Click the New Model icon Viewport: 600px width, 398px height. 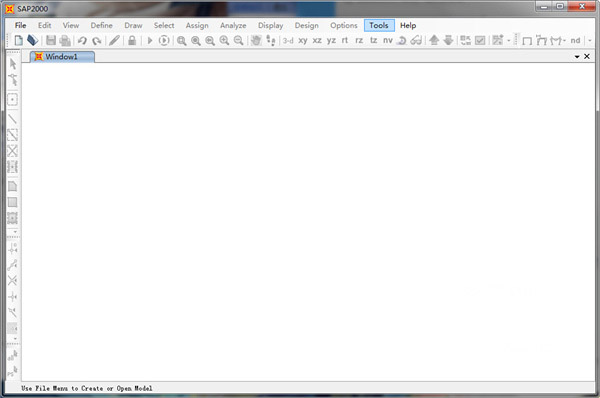pyautogui.click(x=18, y=40)
